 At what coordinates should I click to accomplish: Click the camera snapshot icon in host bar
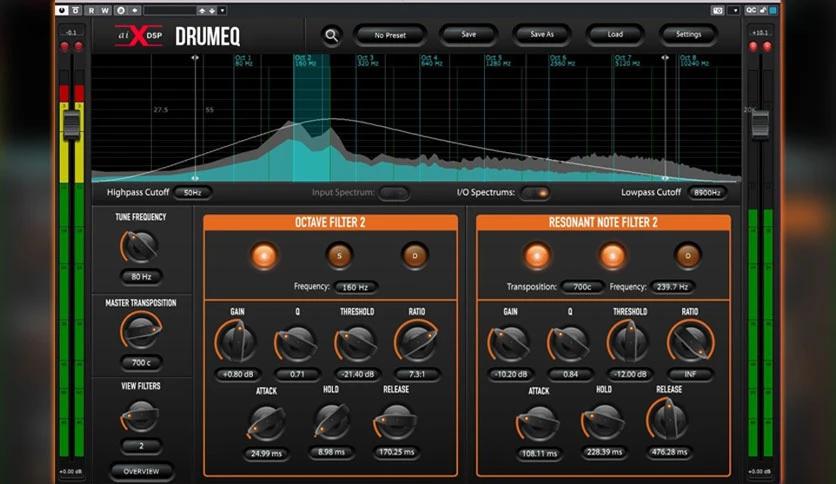click(718, 10)
